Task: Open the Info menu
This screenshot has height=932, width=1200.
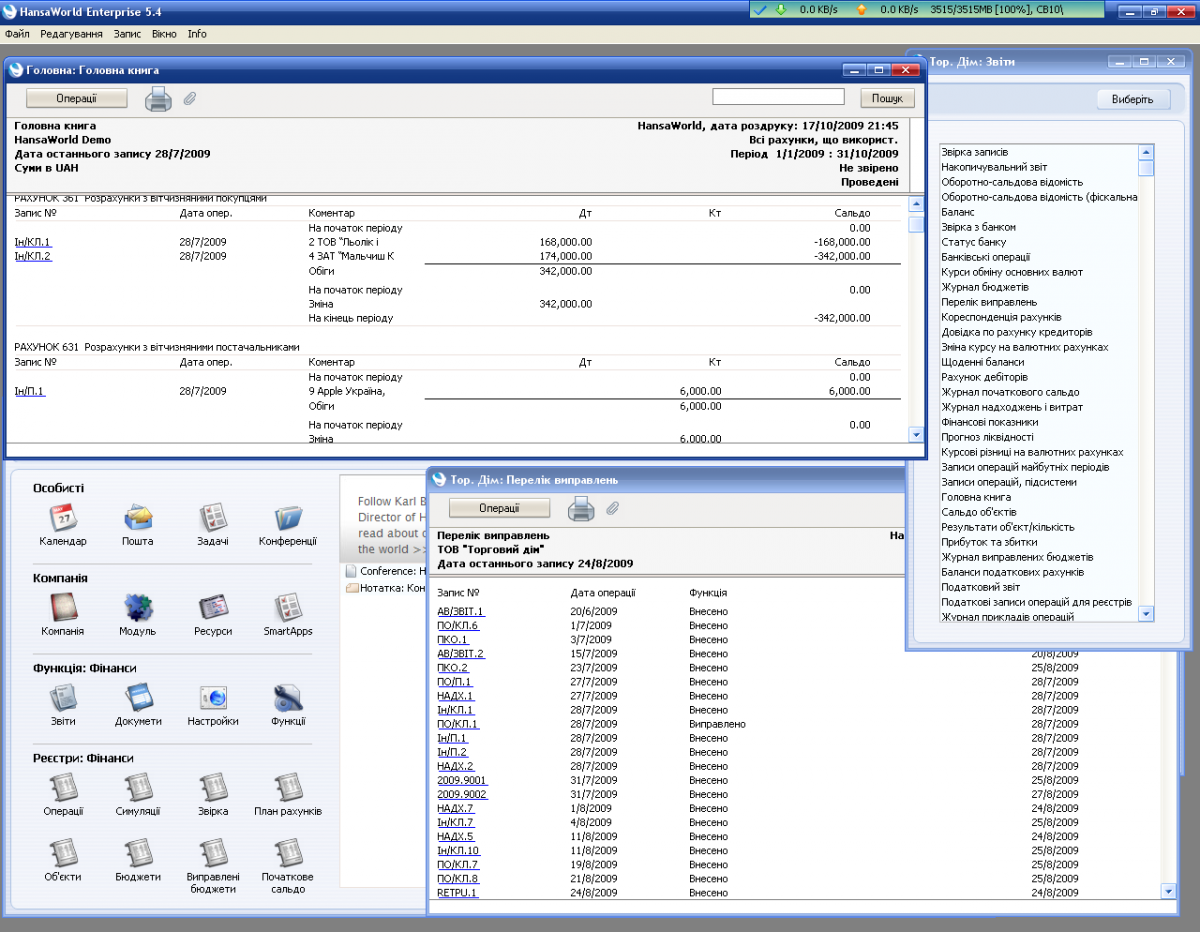Action: pyautogui.click(x=197, y=34)
